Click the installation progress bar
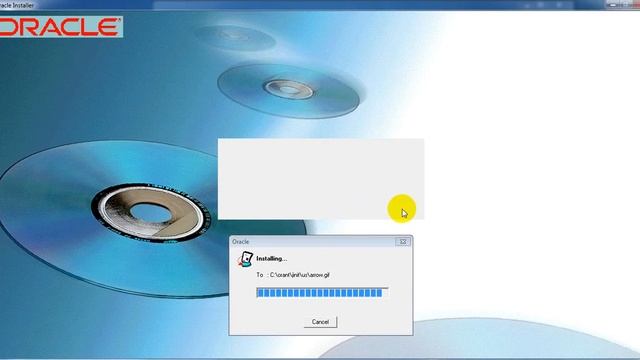The image size is (640, 360). (x=322, y=292)
